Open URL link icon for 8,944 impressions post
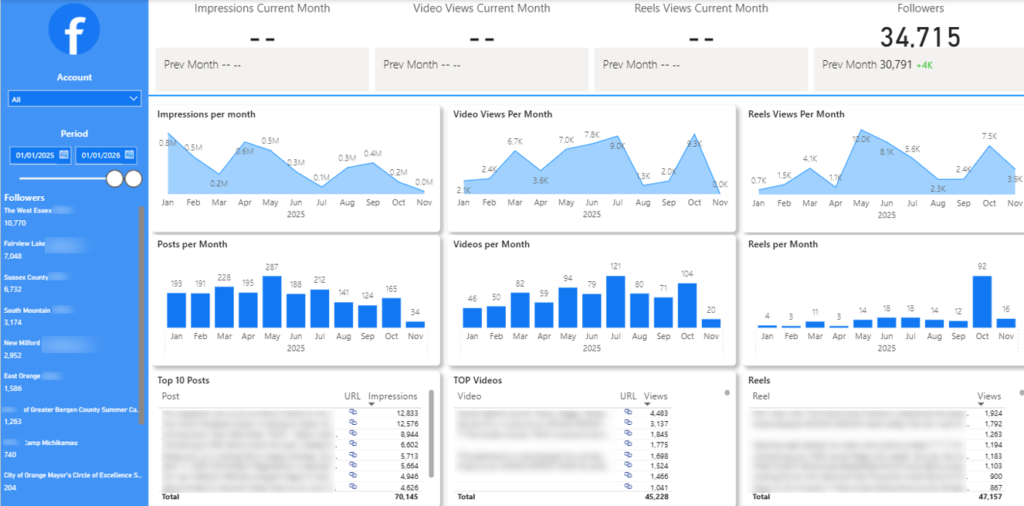Viewport: 1024px width, 506px height. [x=353, y=433]
